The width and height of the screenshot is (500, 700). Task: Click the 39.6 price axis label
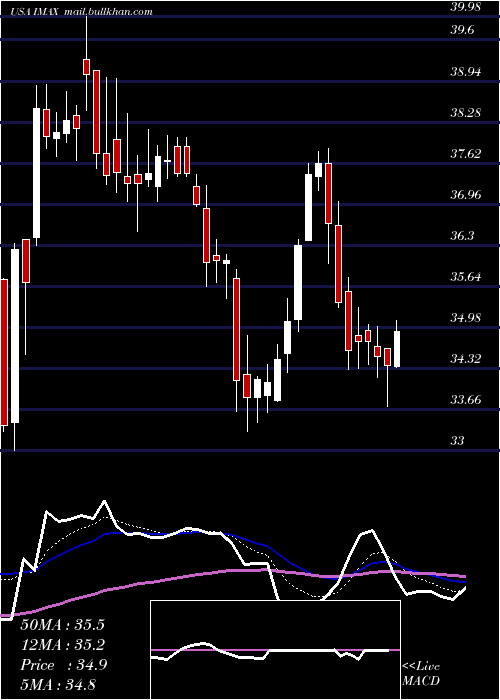[x=462, y=29]
